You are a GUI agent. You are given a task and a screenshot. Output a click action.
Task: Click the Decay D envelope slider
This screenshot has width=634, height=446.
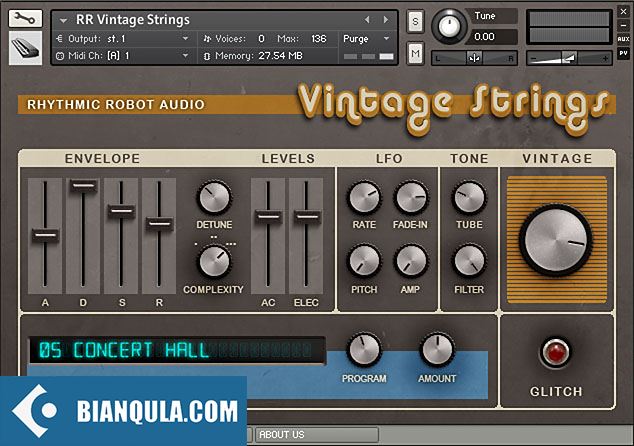point(83,186)
